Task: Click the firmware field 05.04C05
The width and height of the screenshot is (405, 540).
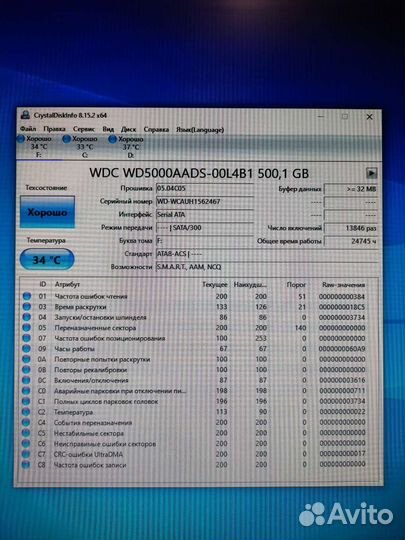Action: tap(205, 188)
